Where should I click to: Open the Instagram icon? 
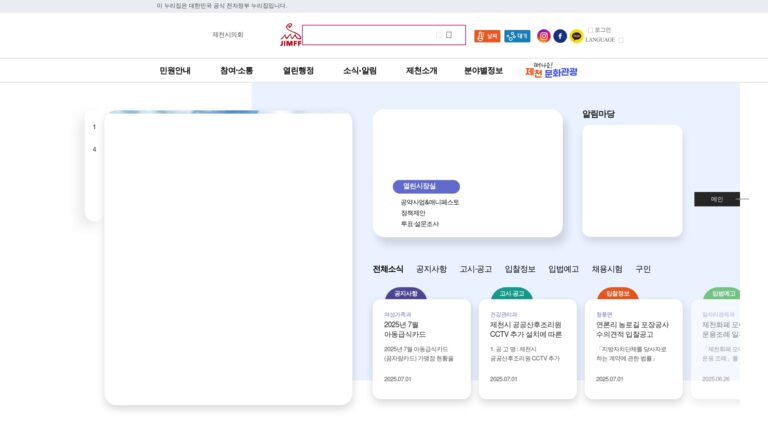click(x=543, y=36)
